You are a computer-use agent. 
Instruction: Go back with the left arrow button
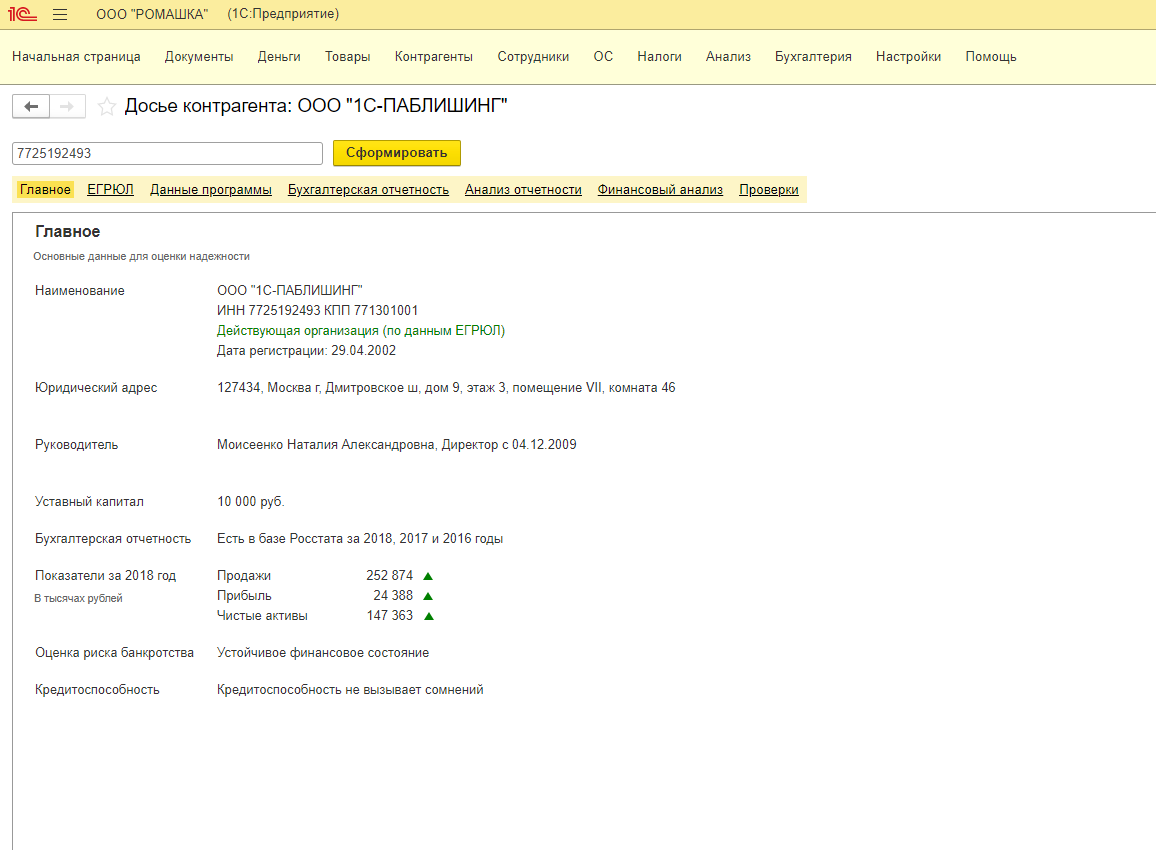(31, 106)
